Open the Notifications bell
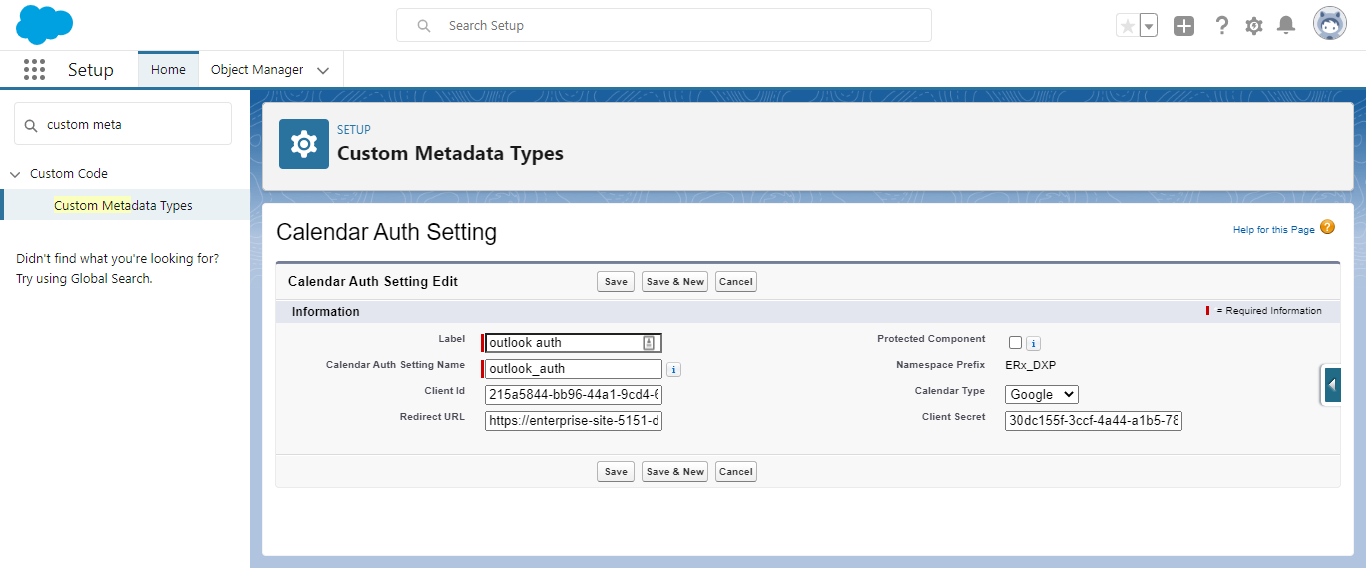This screenshot has width=1366, height=568. pyautogui.click(x=1287, y=26)
